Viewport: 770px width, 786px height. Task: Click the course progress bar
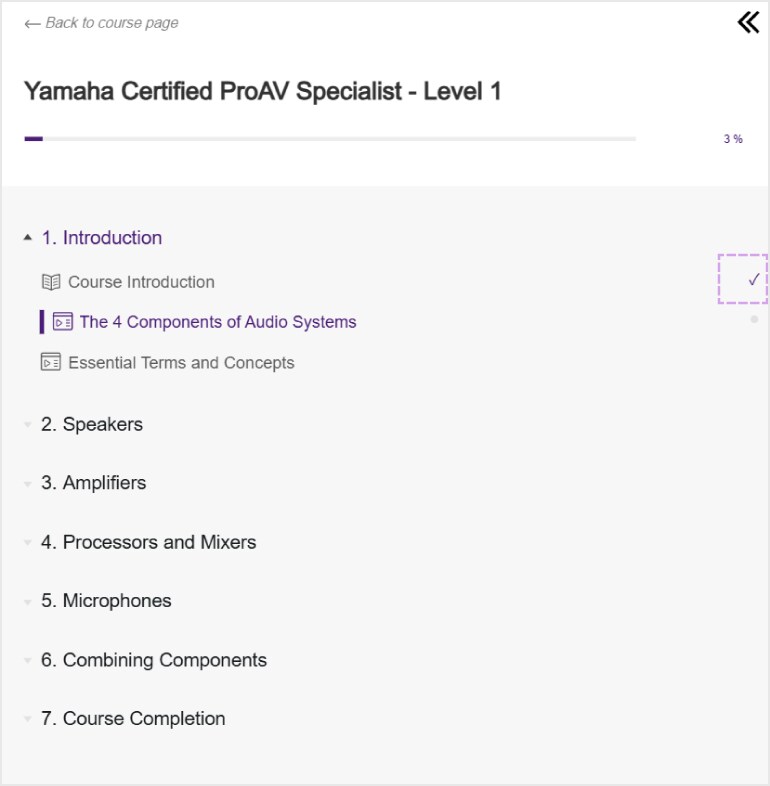pos(330,139)
